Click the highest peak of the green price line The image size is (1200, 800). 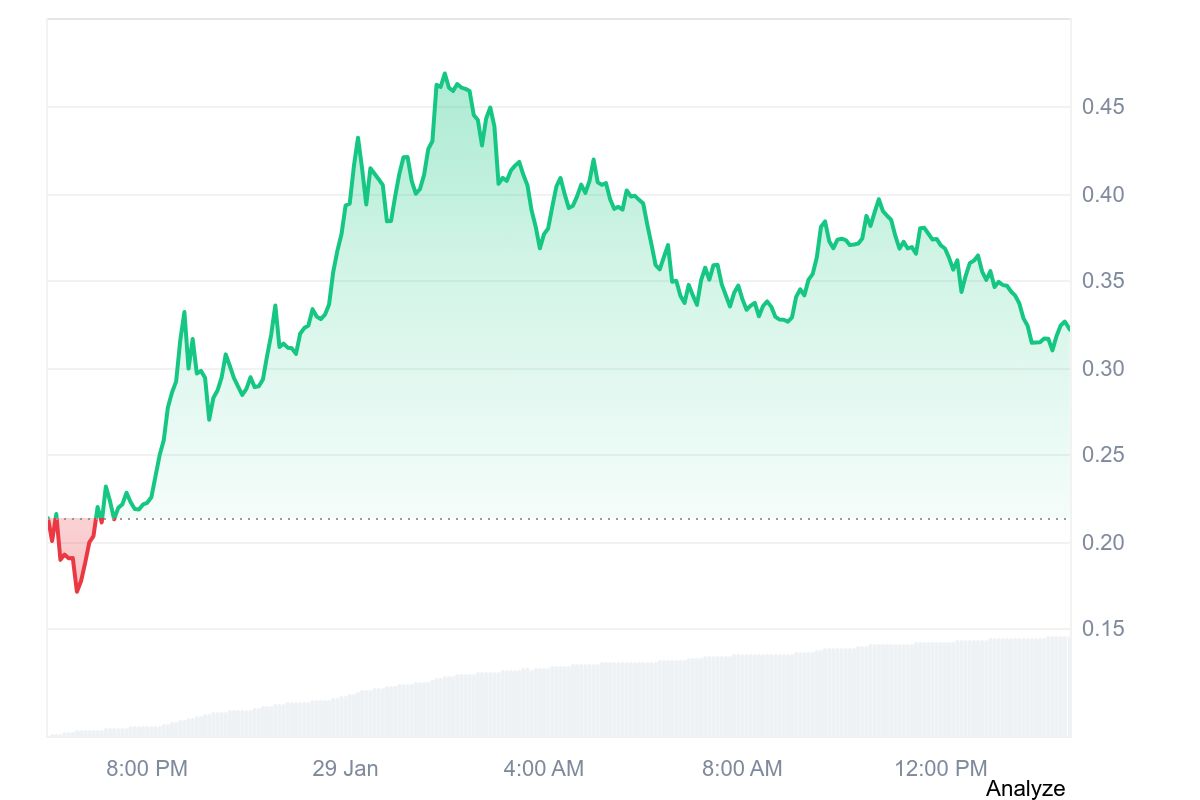(444, 74)
